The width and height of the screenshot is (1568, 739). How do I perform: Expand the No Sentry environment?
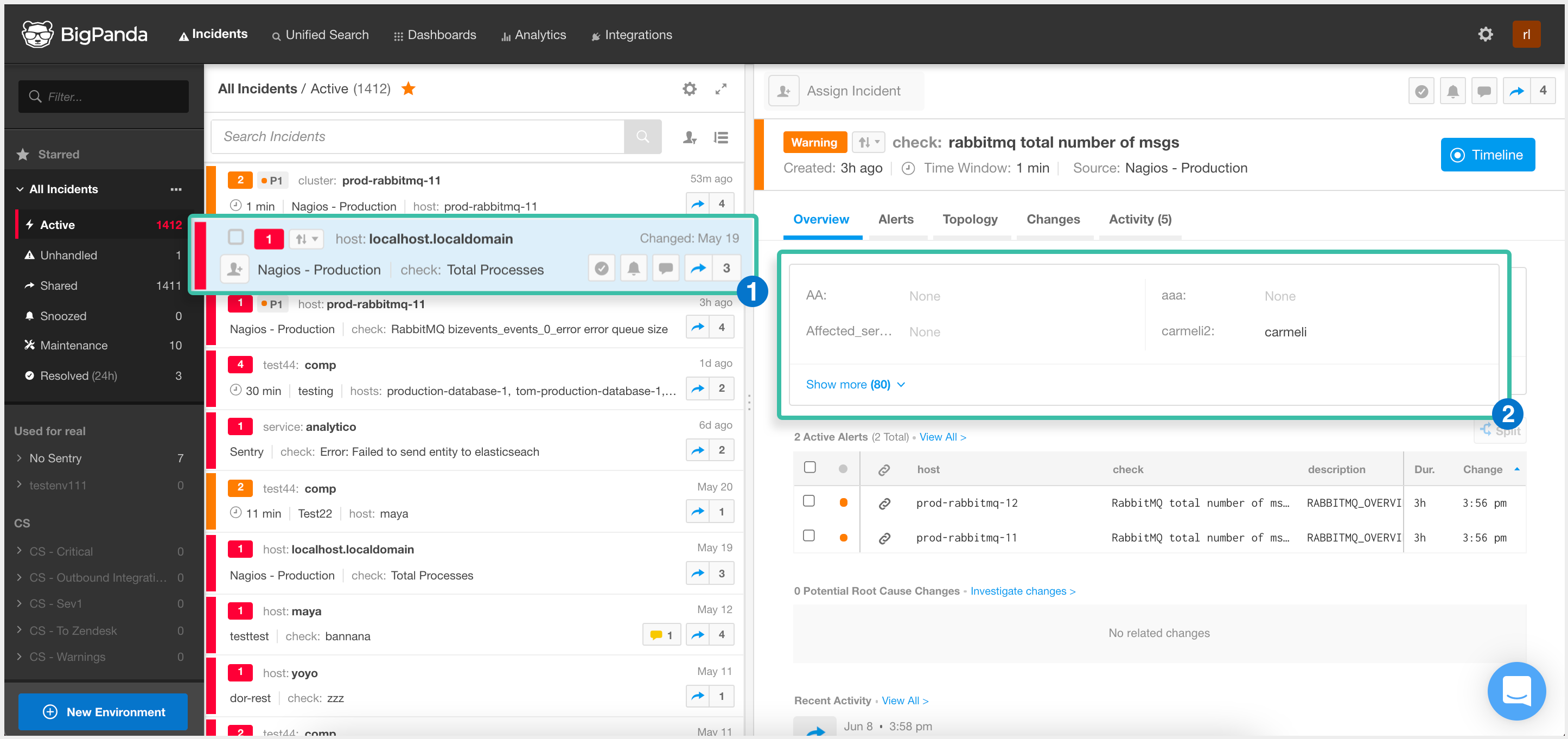tap(20, 458)
